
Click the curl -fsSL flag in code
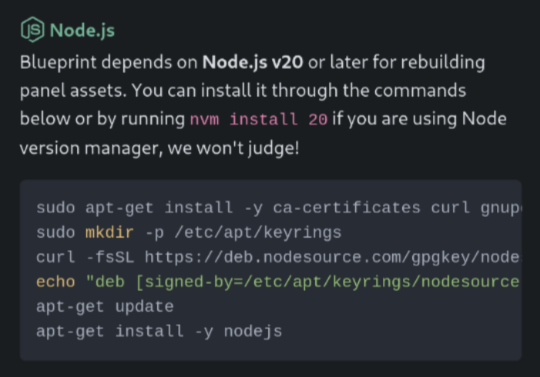(x=110, y=257)
